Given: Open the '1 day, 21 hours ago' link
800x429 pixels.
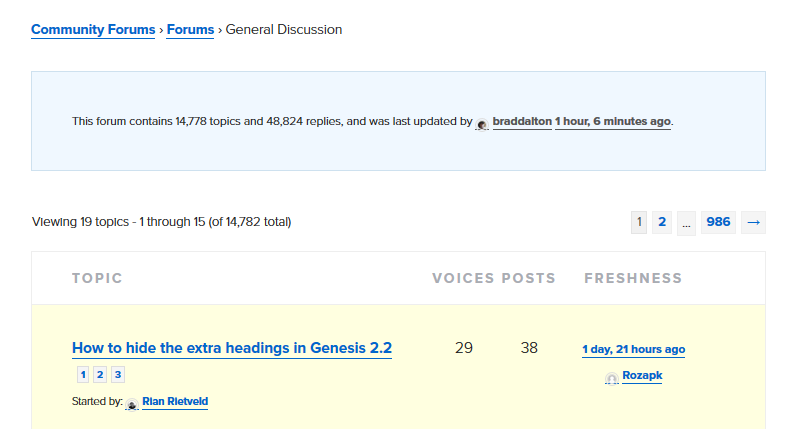Looking at the screenshot, I should click(x=633, y=349).
